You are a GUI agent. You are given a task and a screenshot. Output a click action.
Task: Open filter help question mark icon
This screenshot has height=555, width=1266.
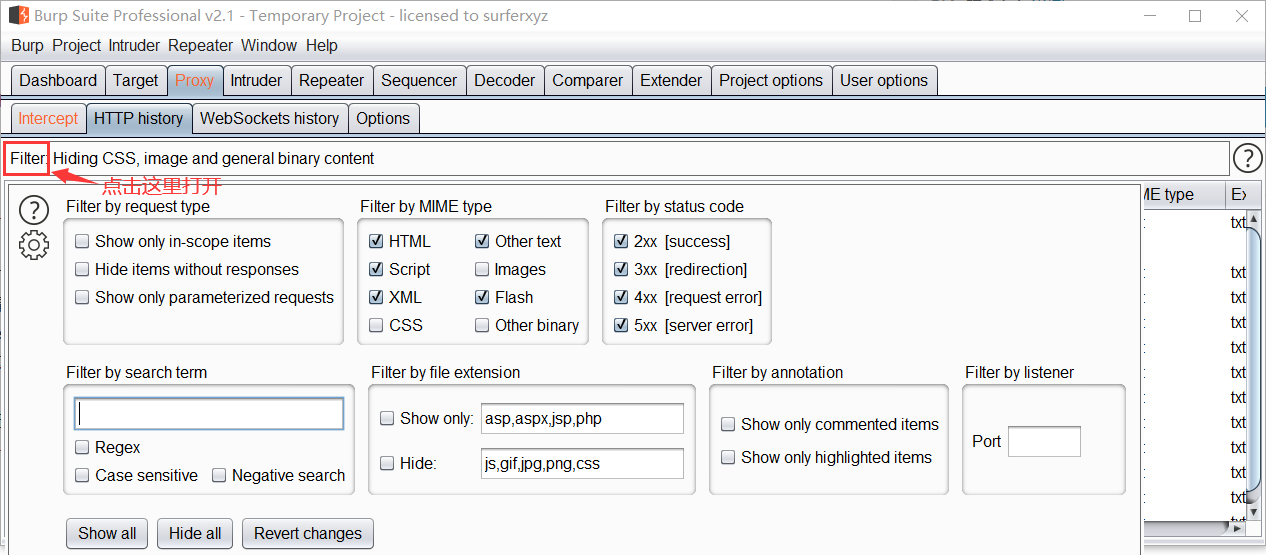[34, 210]
